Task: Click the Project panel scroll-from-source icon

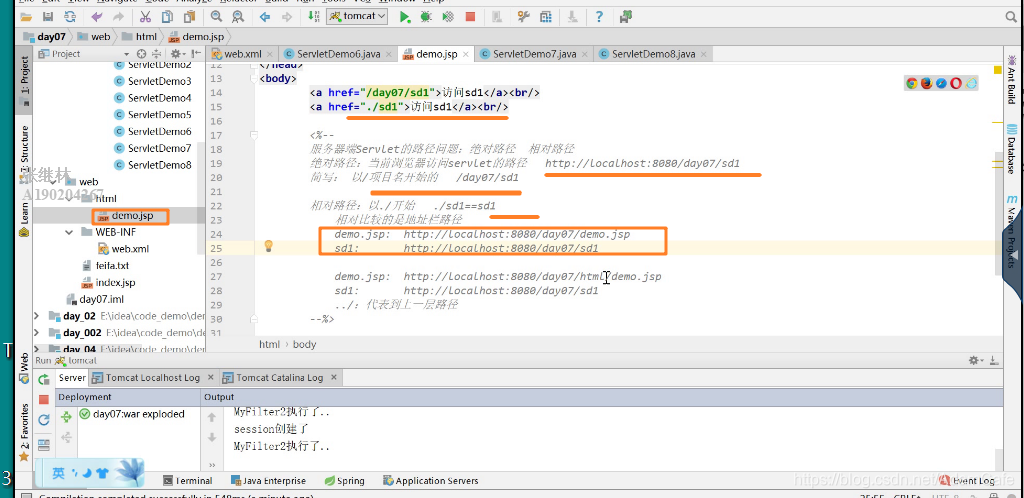Action: 141,54
